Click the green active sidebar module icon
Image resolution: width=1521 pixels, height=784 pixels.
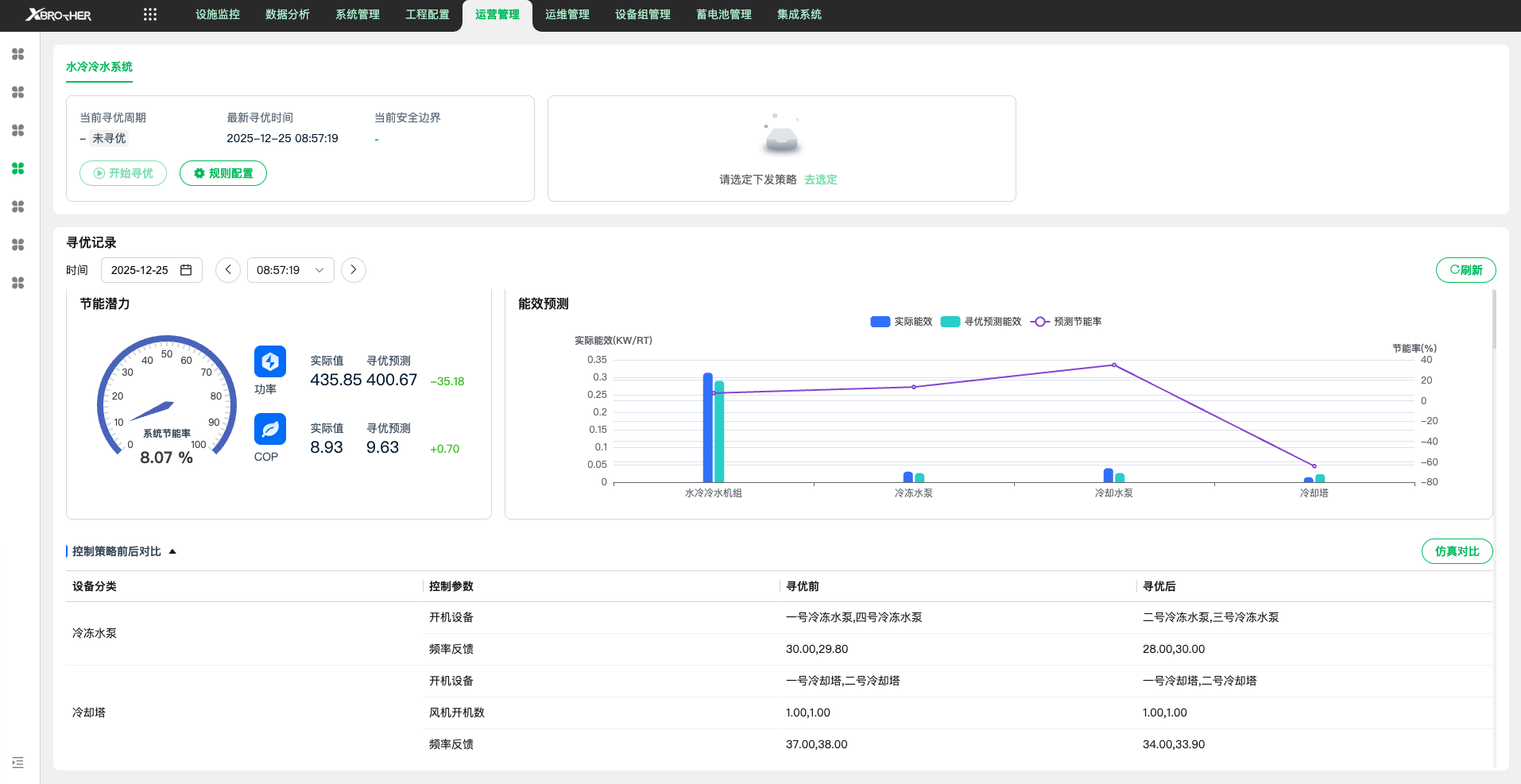pyautogui.click(x=18, y=168)
